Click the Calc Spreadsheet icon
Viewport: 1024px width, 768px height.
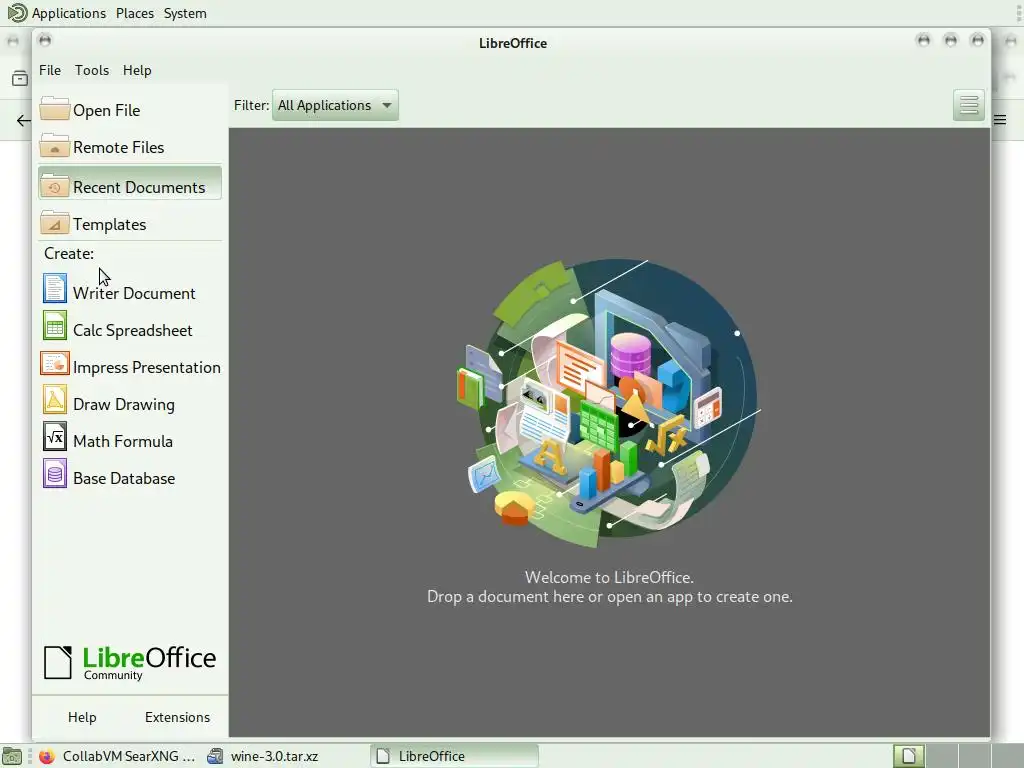pos(55,325)
